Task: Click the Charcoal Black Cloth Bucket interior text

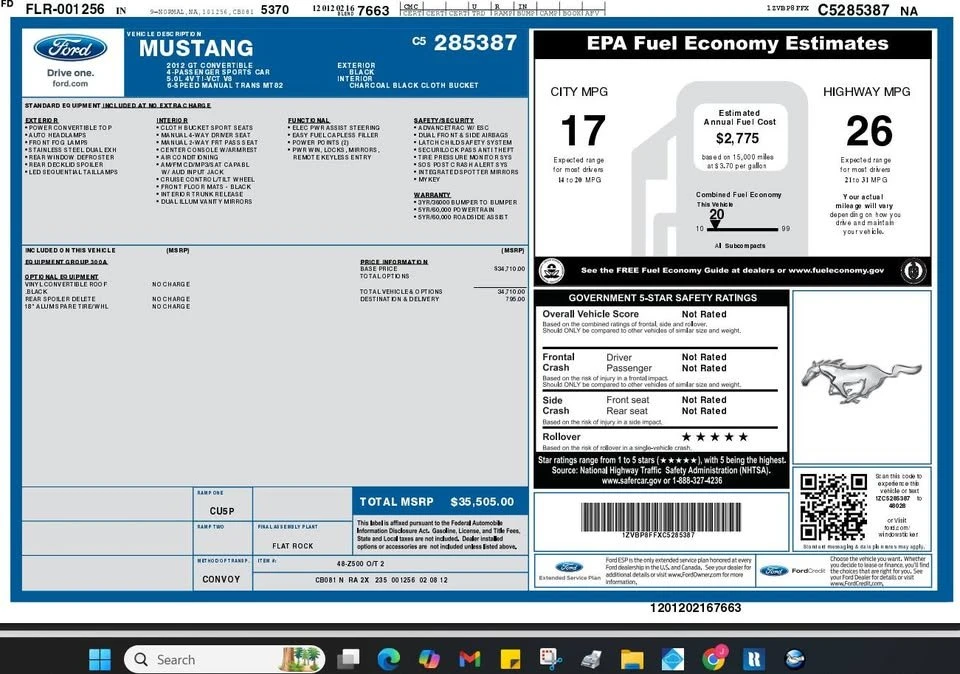Action: 414,86
